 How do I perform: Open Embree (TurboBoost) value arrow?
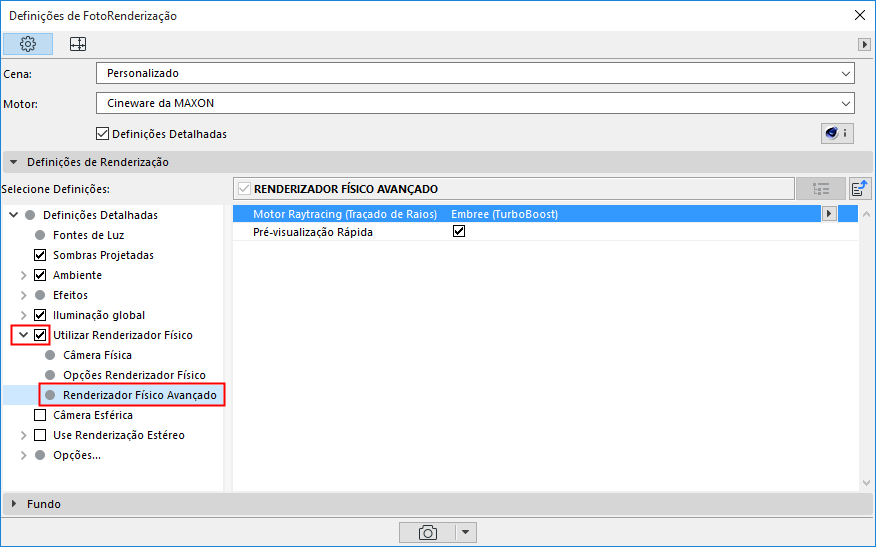click(829, 213)
